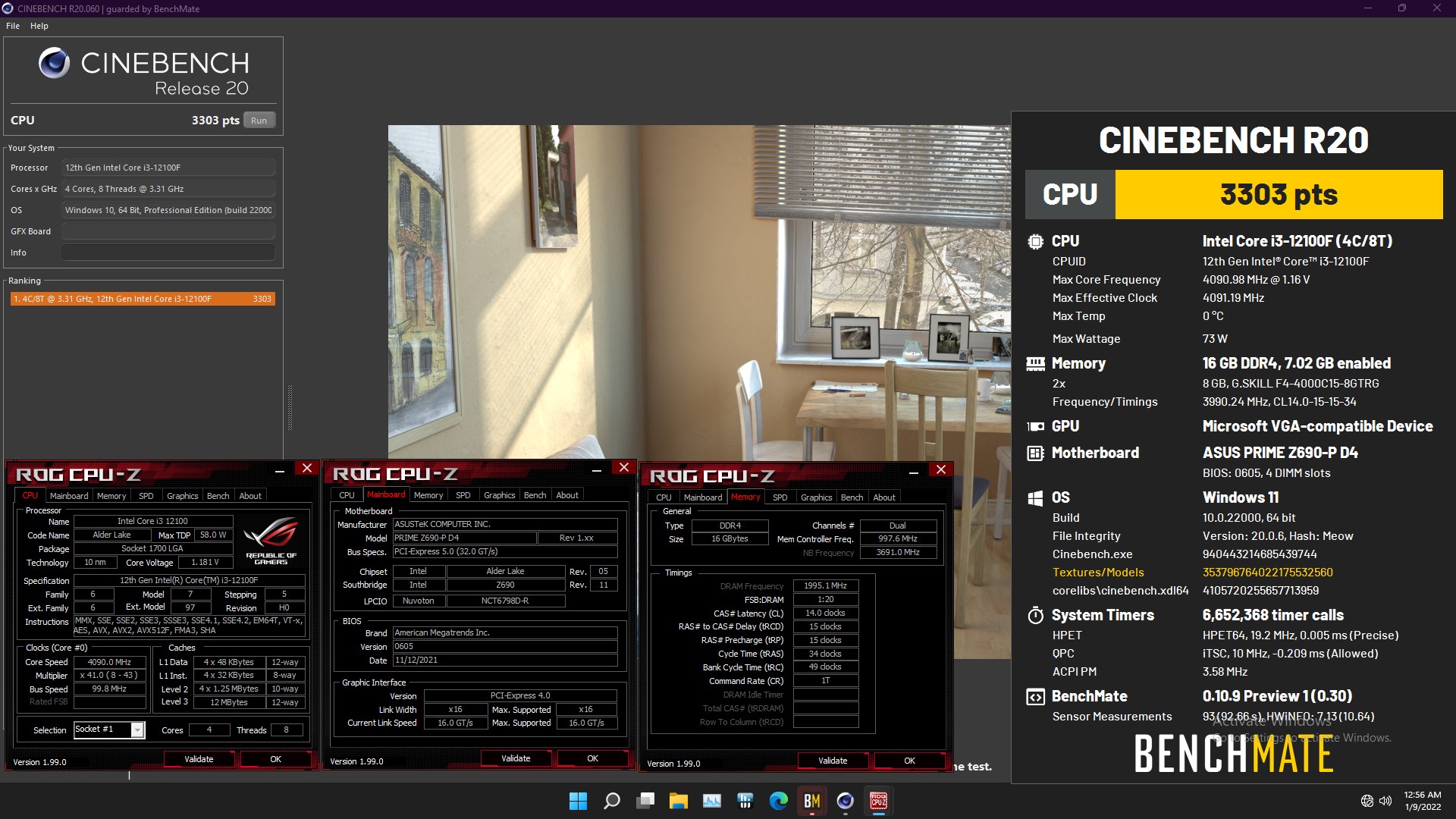This screenshot has height=819, width=1456.
Task: Click the Cores x GHz field
Action: coord(168,189)
